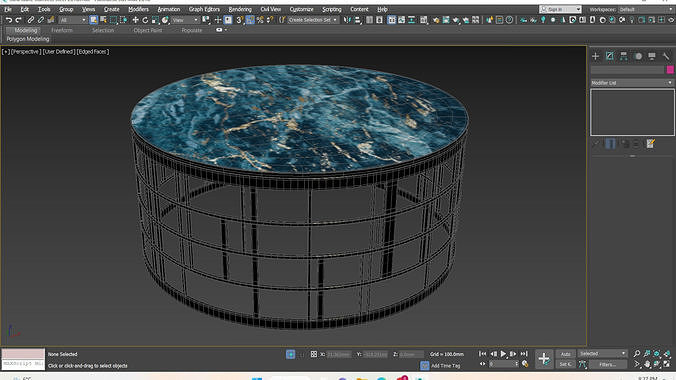
Task: Open the Edged Faces shading menu
Action: 93,51
